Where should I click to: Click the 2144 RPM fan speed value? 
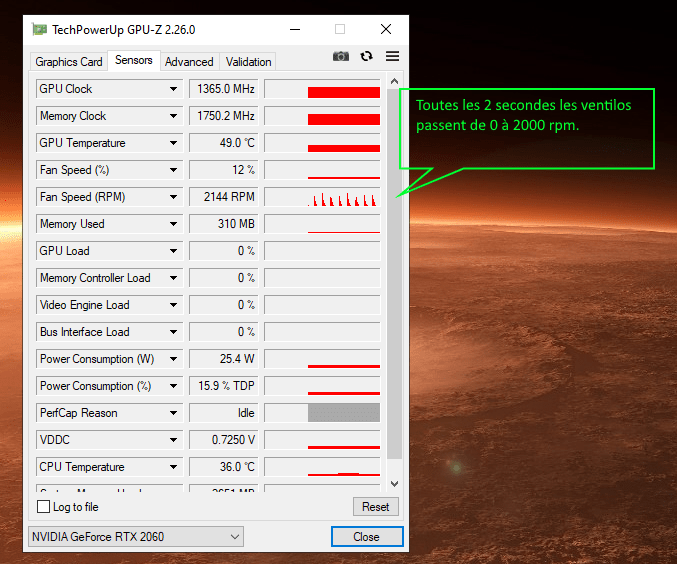[224, 197]
